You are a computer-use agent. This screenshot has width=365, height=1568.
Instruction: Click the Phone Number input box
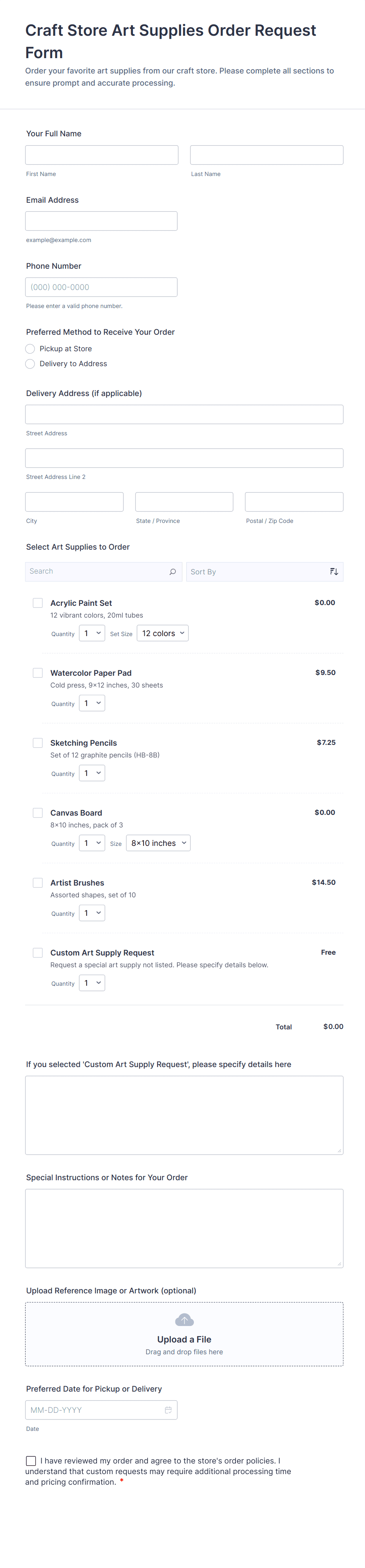click(x=102, y=287)
